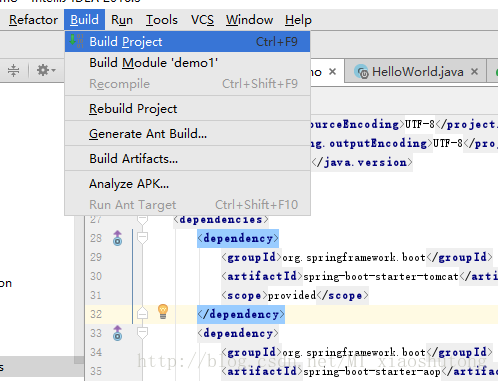Viewport: 498px width, 381px height.
Task: Select Generate Ant Build... option
Action: click(187, 134)
